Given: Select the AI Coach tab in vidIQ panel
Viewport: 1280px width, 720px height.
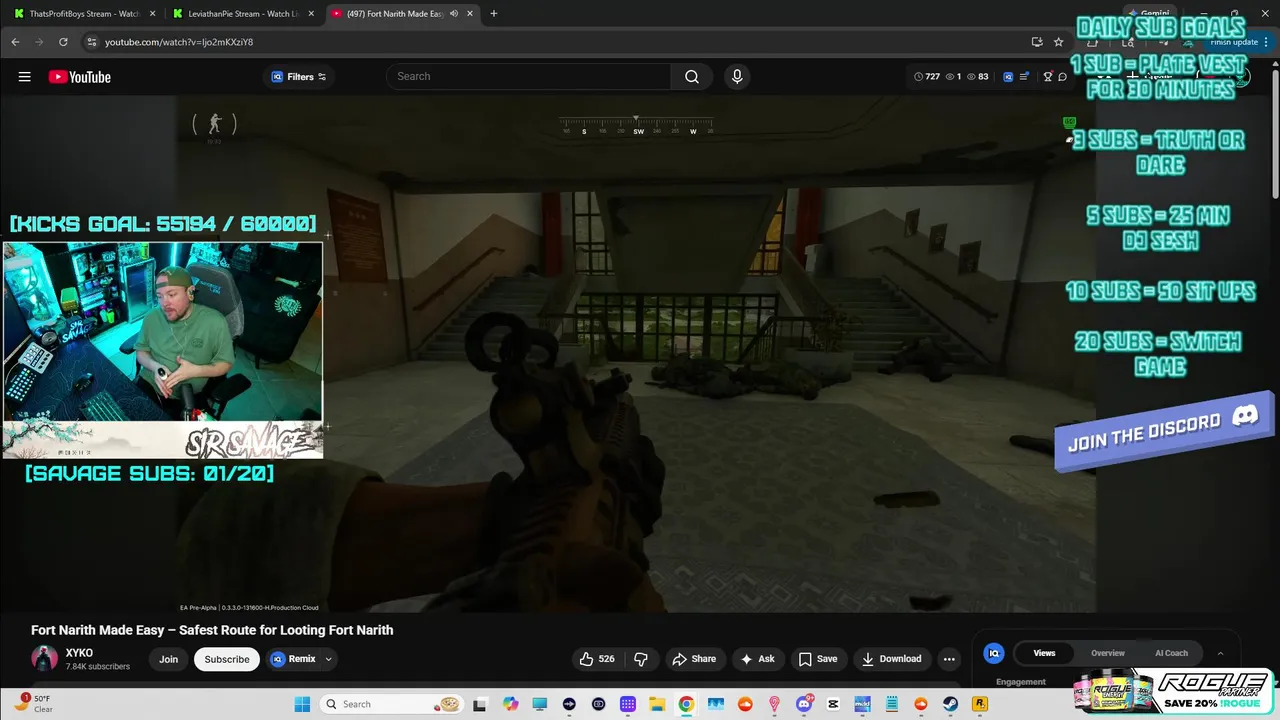Looking at the screenshot, I should (1171, 653).
